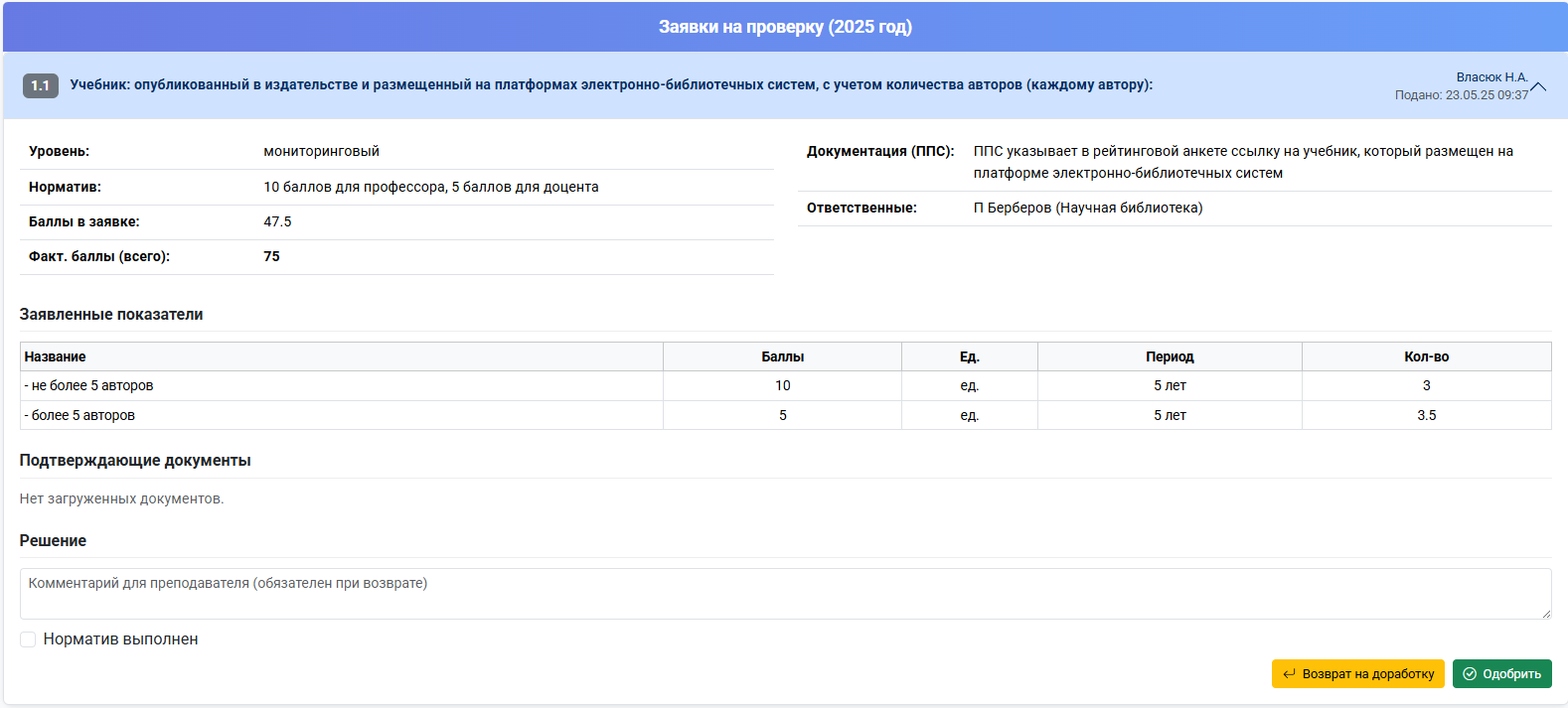Enable the Норматив выполнен checkbox
The width and height of the screenshot is (1568, 708).
point(28,639)
